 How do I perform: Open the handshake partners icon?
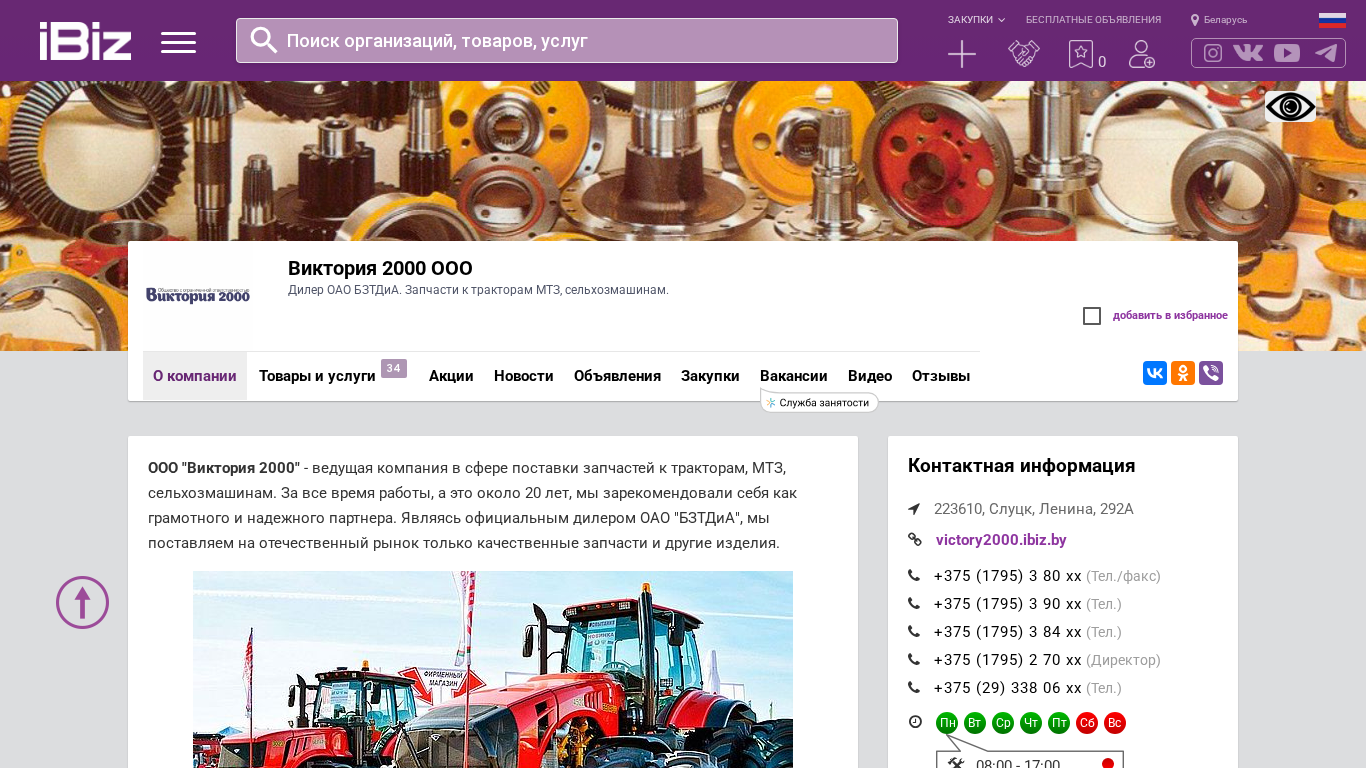1023,54
